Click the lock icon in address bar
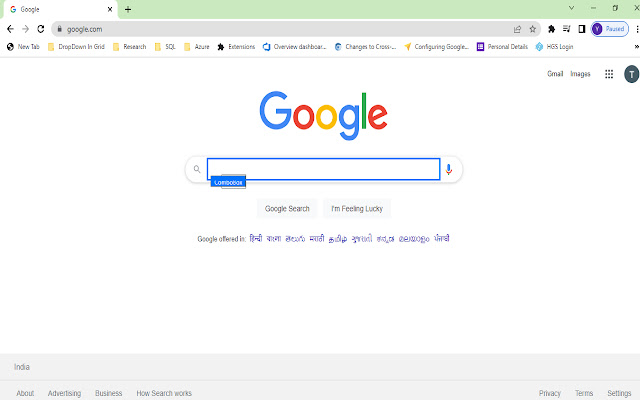Image resolution: width=640 pixels, height=400 pixels. point(60,29)
